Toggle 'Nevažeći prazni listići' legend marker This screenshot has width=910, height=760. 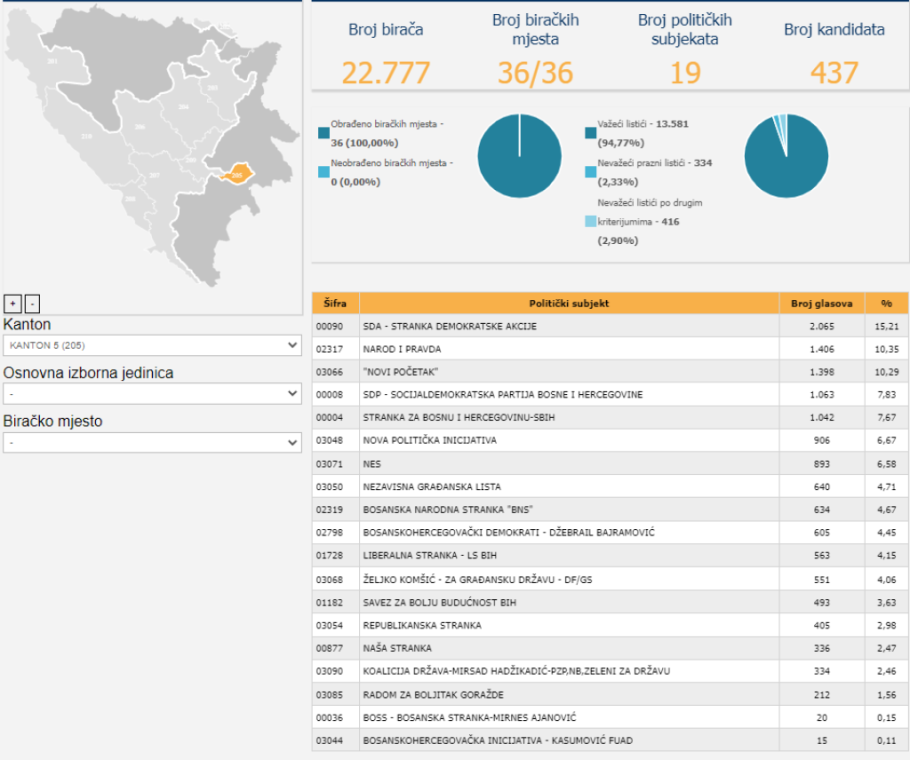click(590, 171)
